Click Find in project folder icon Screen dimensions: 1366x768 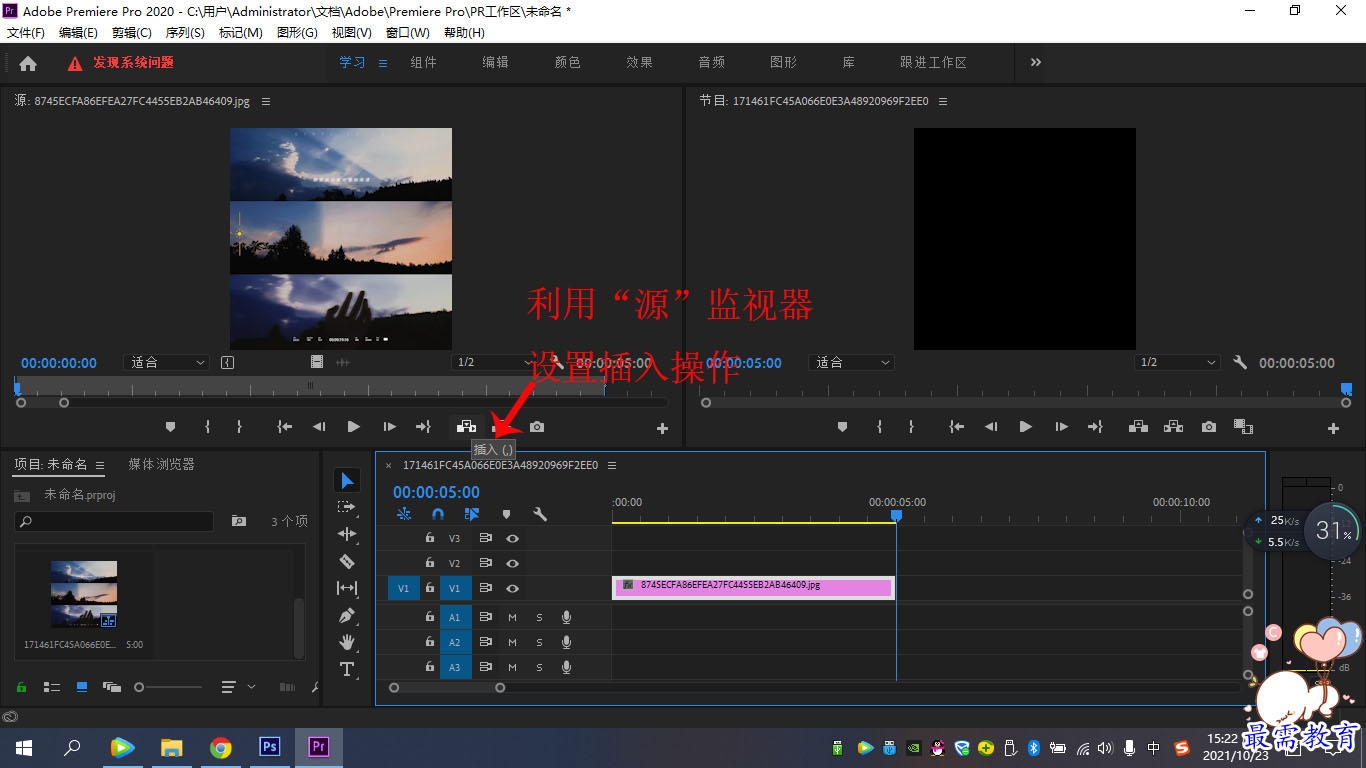239,521
